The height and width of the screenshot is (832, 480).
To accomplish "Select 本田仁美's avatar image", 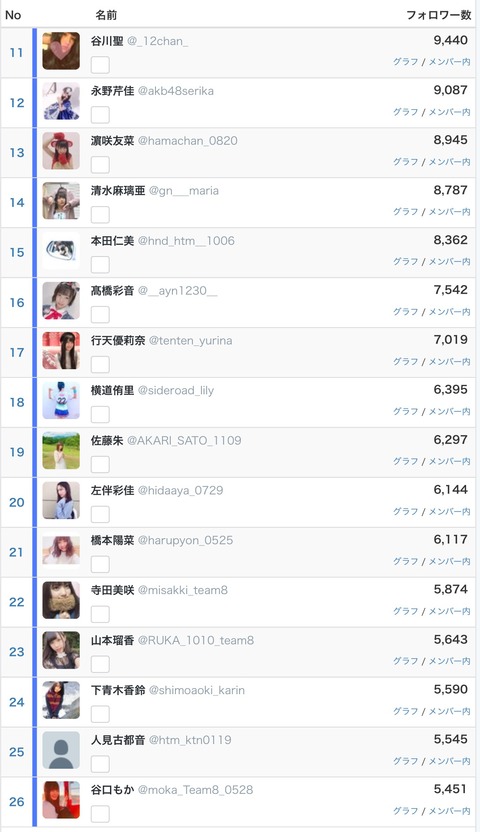I will 61,250.
